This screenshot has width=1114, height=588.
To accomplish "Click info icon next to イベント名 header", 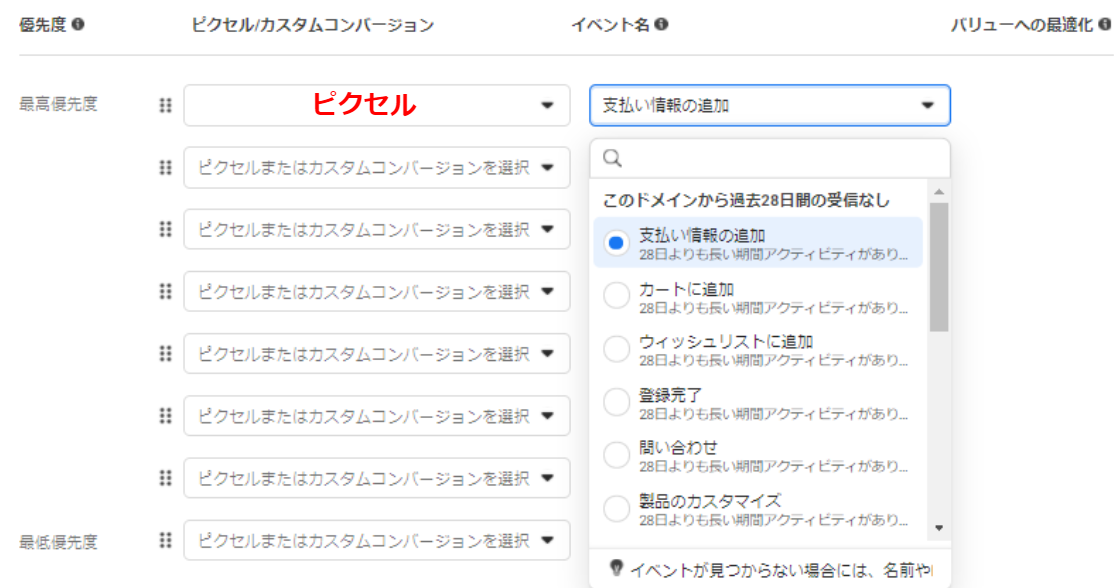I will (x=661, y=24).
